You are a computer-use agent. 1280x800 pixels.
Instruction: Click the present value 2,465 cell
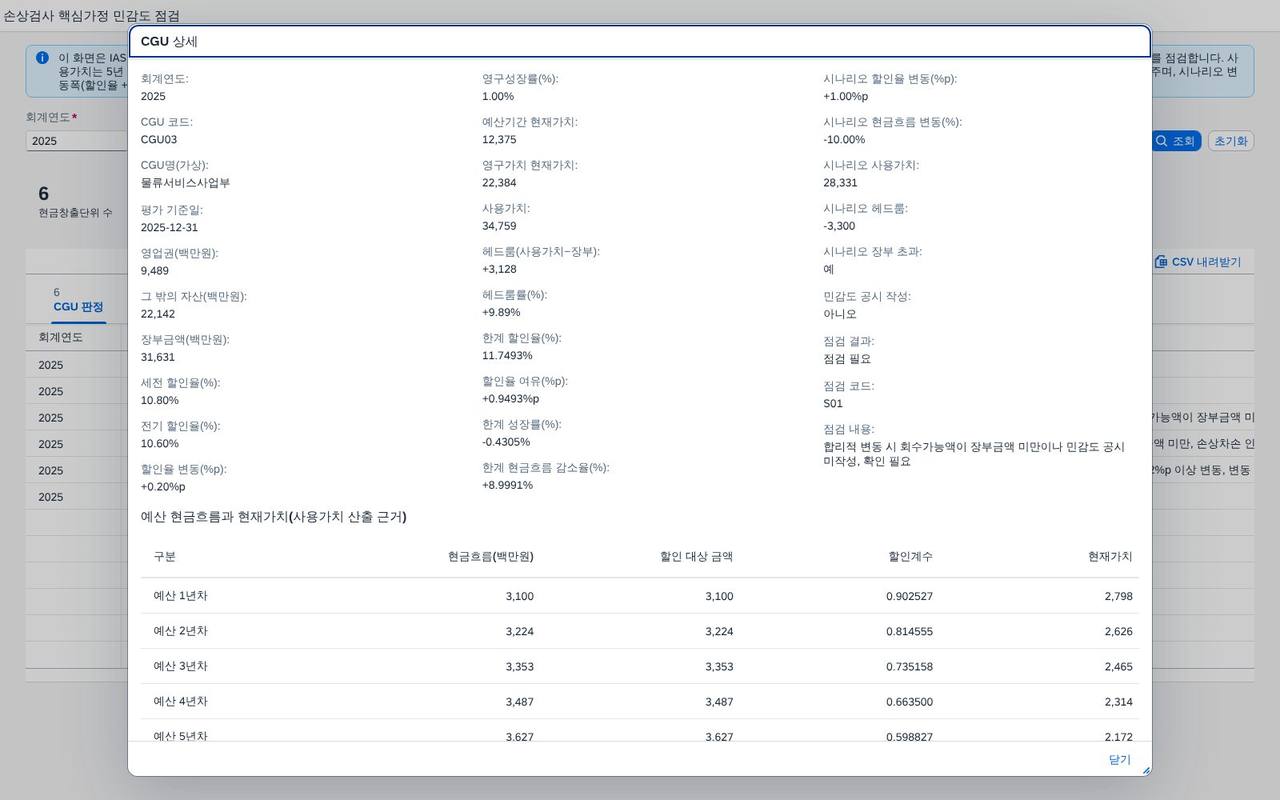click(x=1118, y=666)
